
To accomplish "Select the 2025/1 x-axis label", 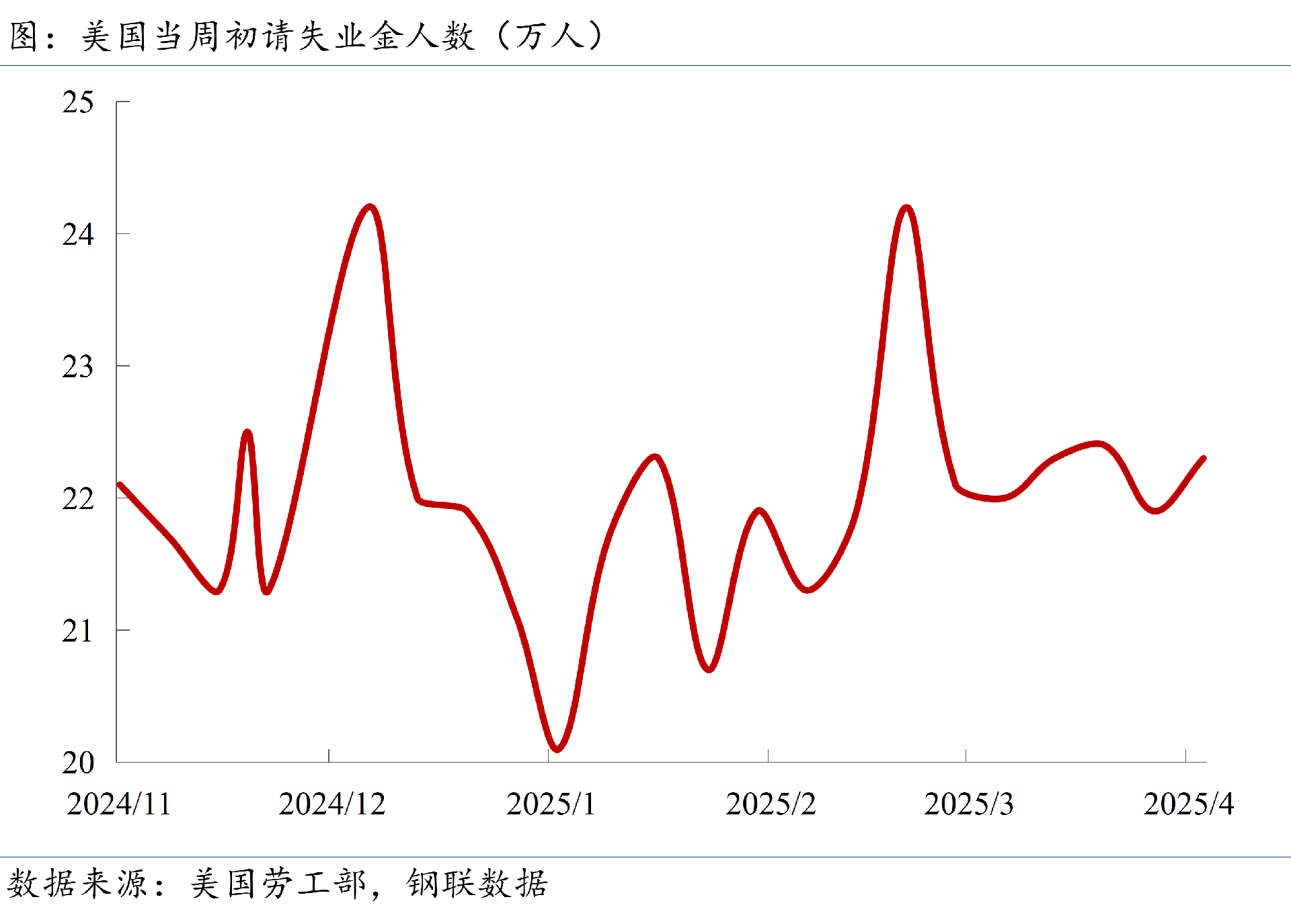I will click(551, 804).
